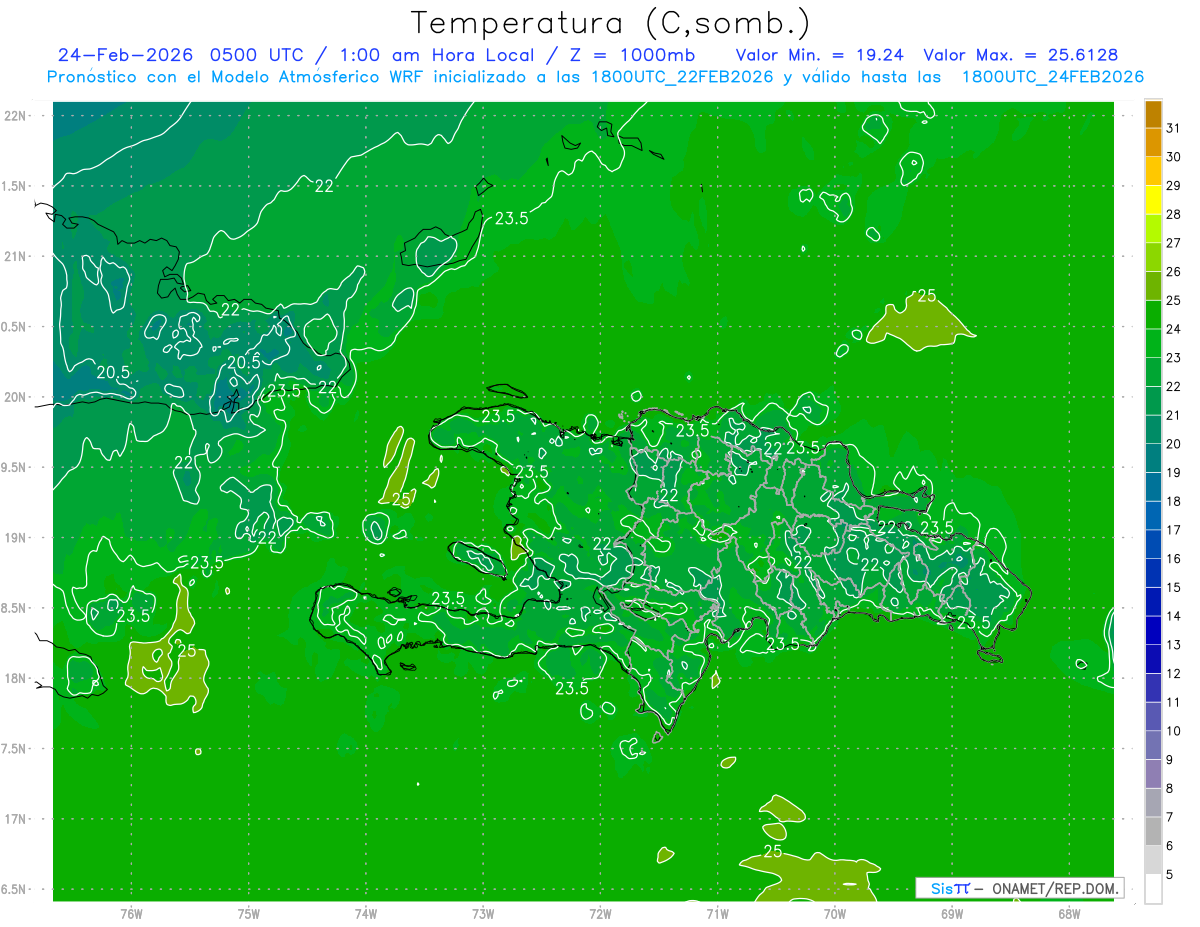Click color scale value 27
1200x927 pixels.
[x=1174, y=243]
